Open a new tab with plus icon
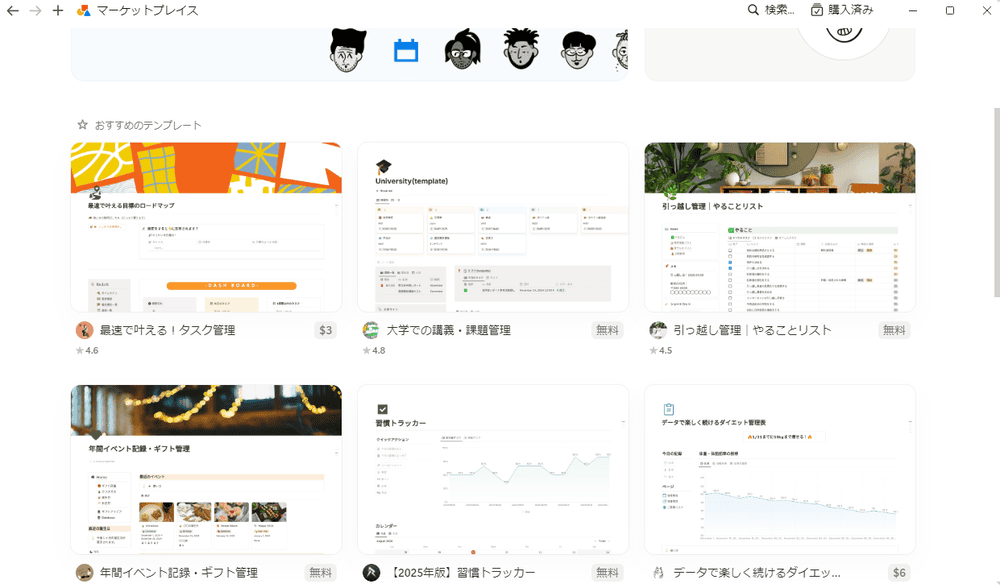The height and width of the screenshot is (588, 1000). pos(58,10)
